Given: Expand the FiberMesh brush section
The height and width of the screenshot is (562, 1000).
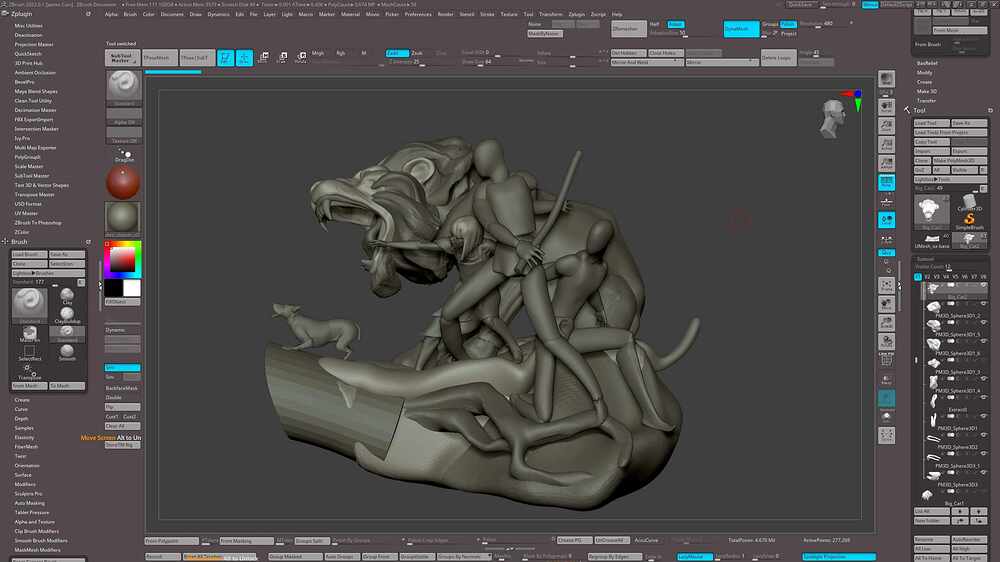Looking at the screenshot, I should click(x=26, y=447).
